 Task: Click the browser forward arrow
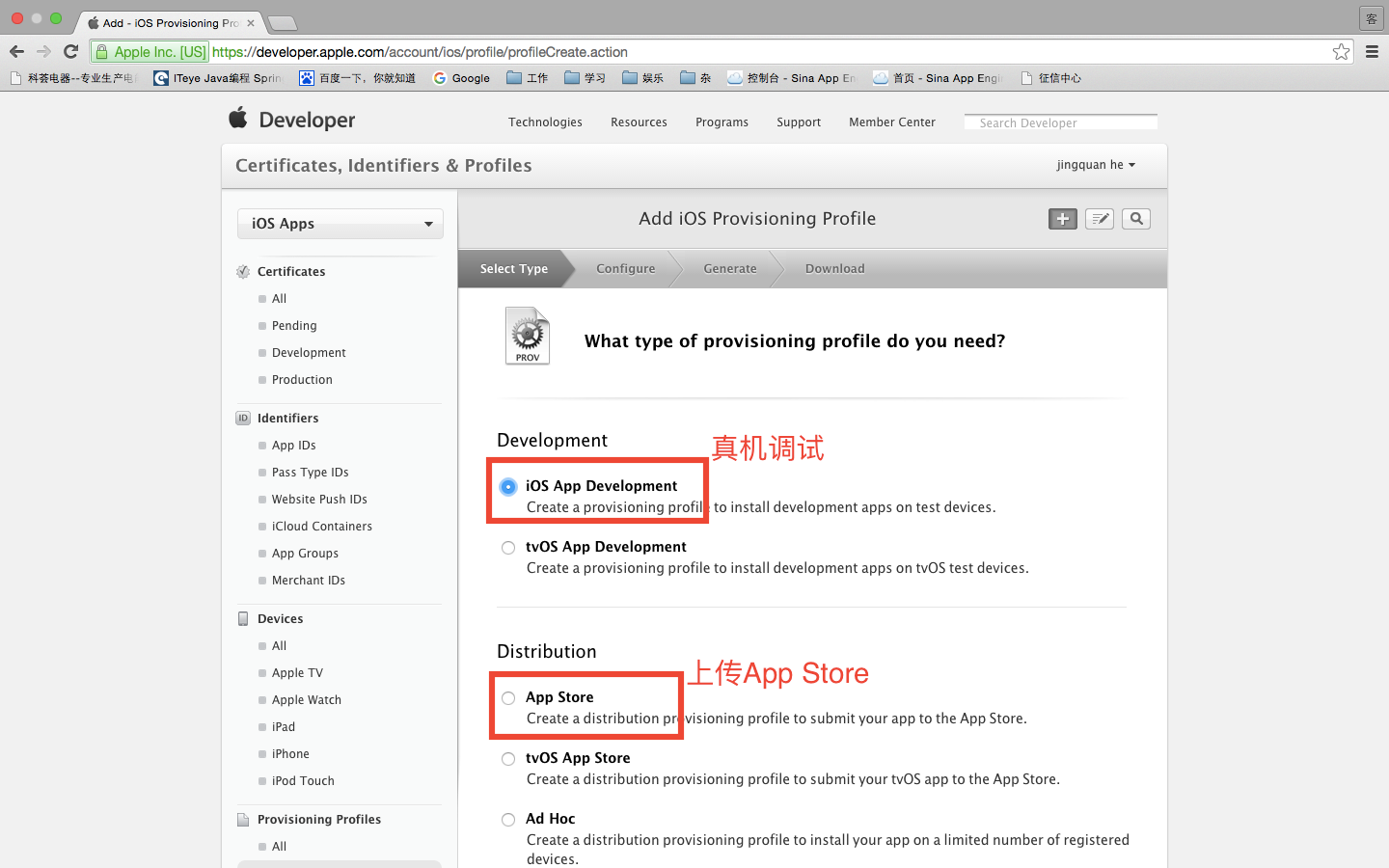tap(43, 52)
